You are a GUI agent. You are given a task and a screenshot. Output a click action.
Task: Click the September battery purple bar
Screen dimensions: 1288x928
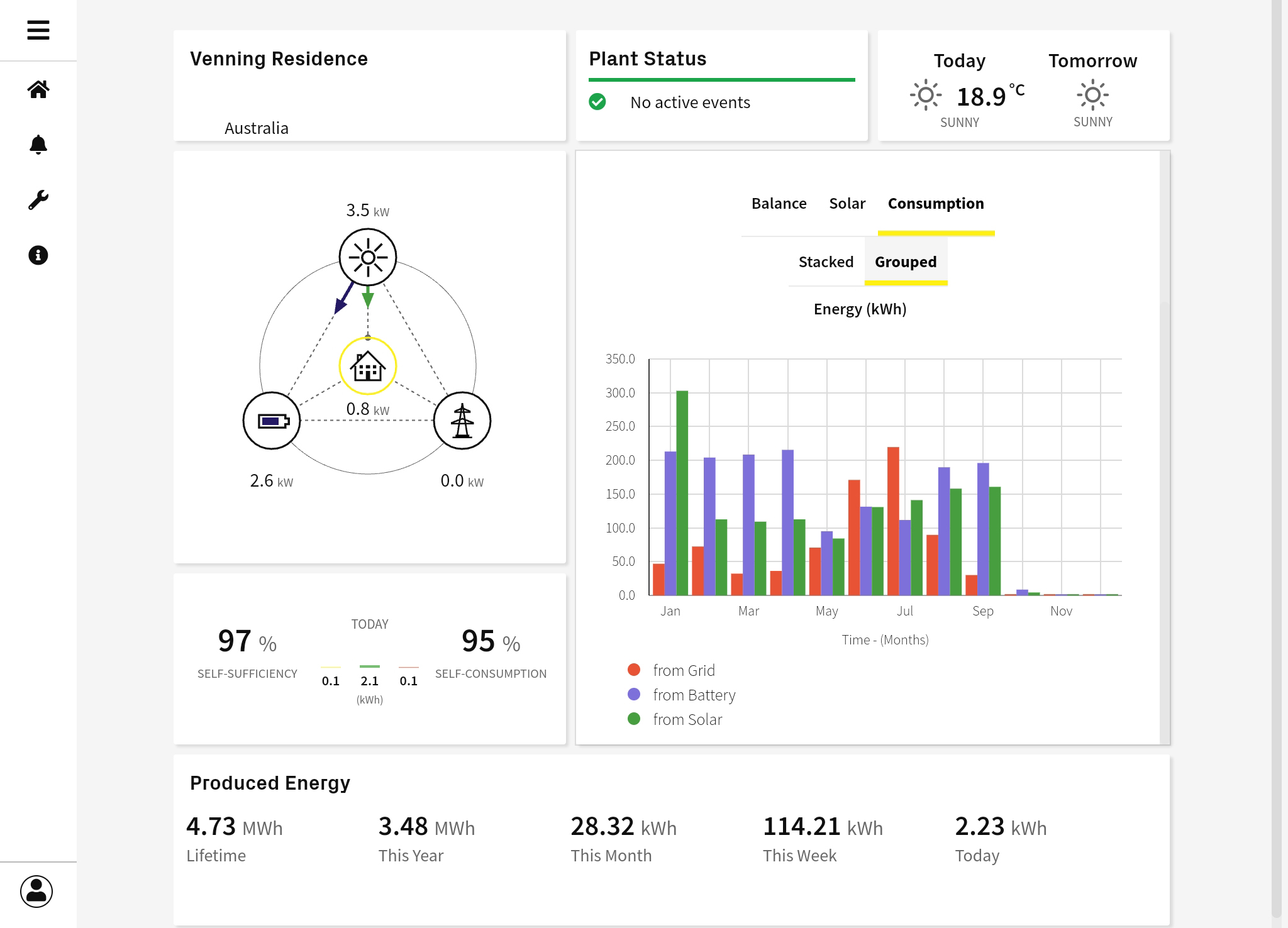click(x=983, y=529)
